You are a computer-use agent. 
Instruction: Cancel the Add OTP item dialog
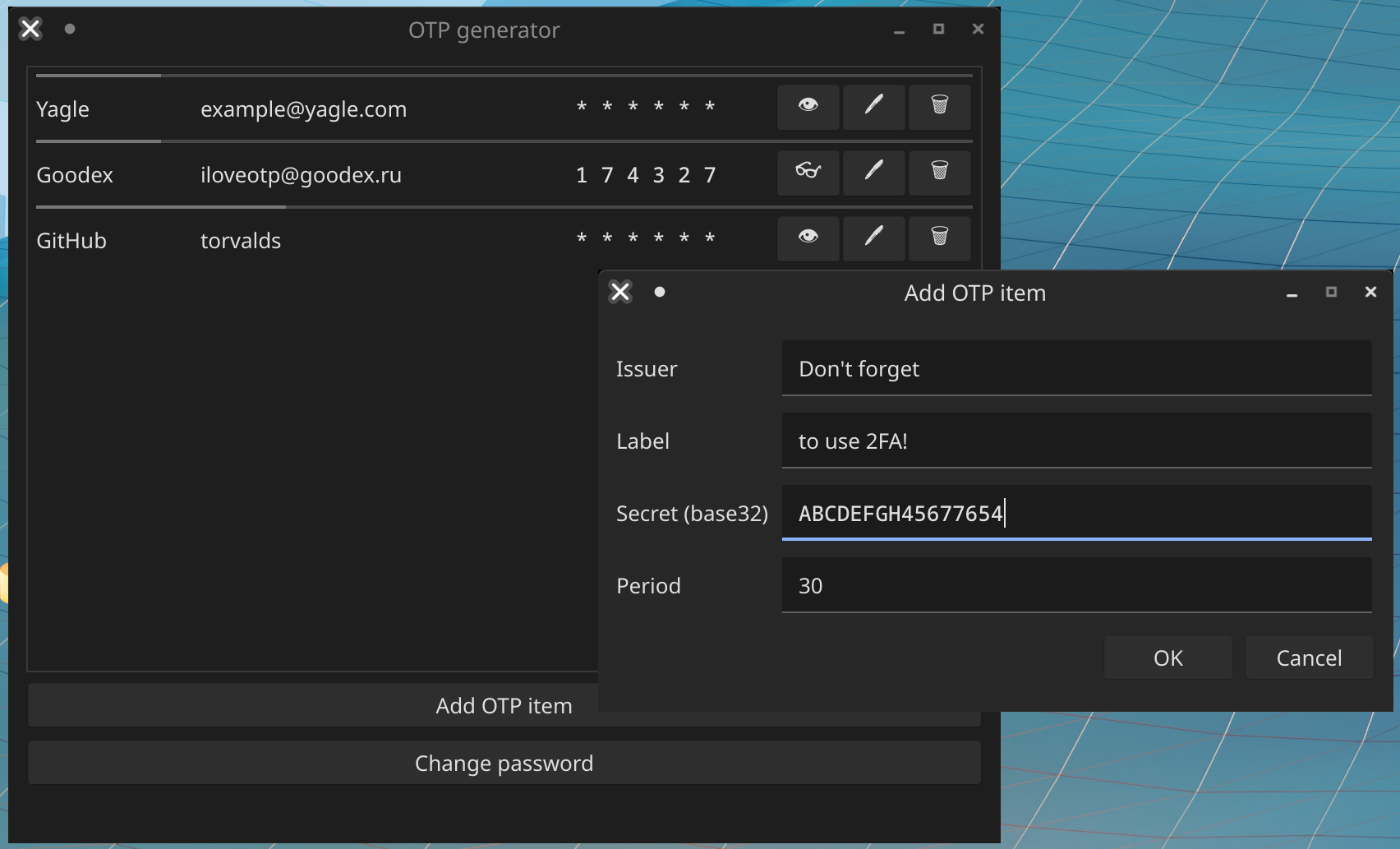(x=1309, y=658)
